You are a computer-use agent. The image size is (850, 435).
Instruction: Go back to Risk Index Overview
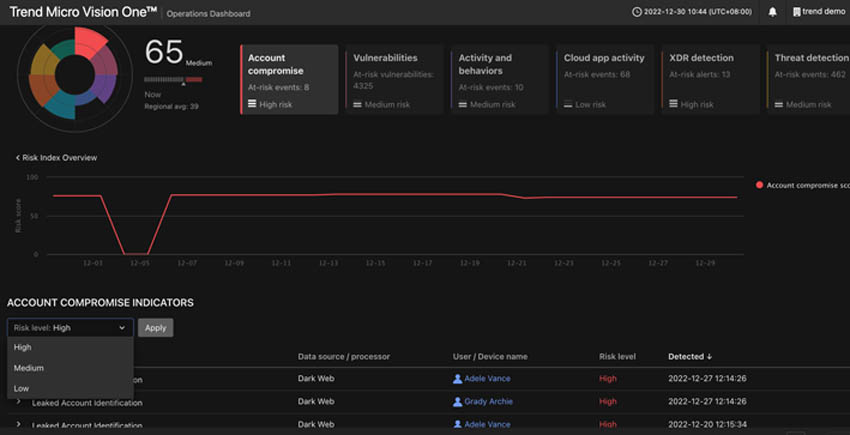[x=56, y=158]
